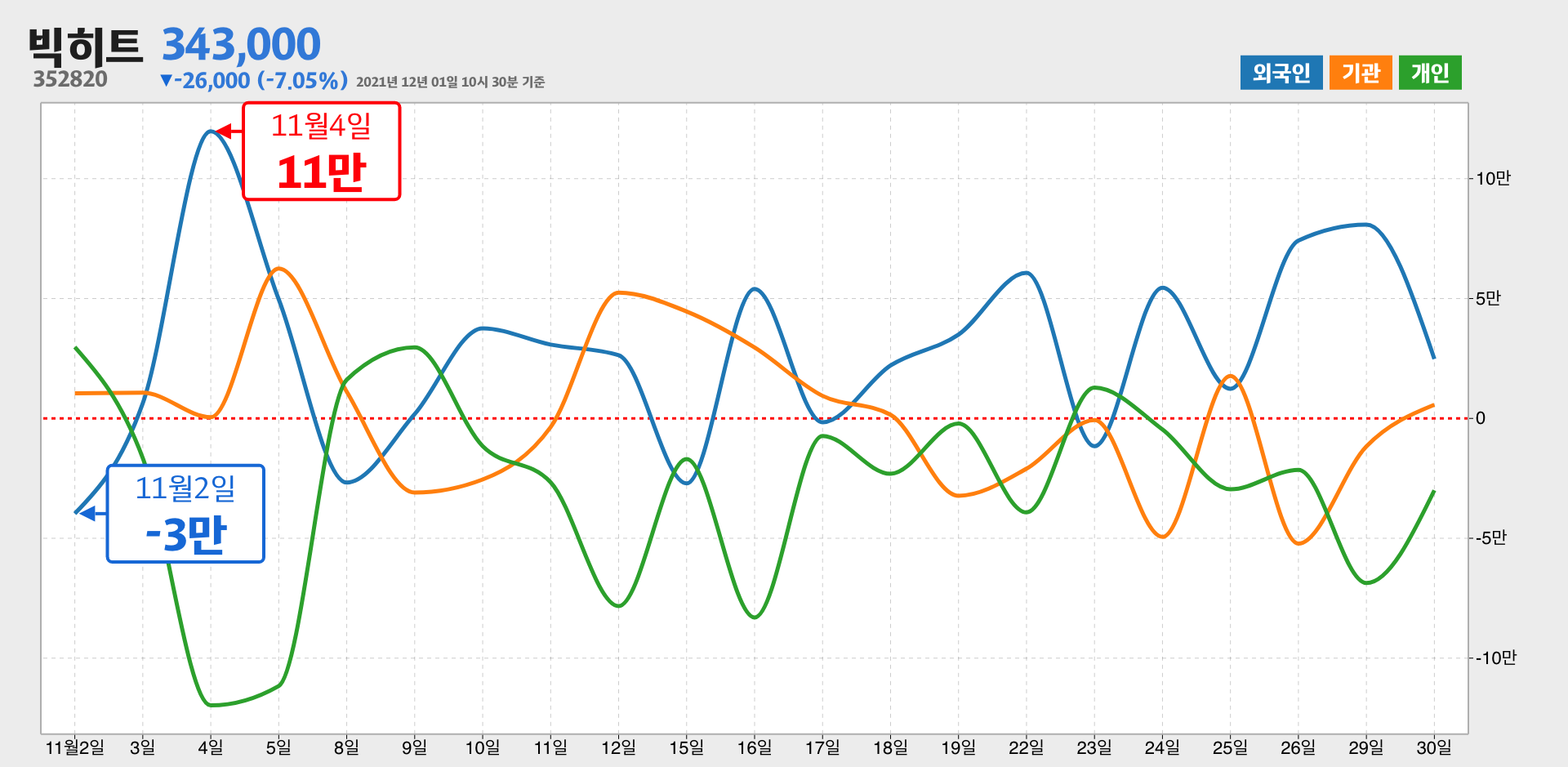This screenshot has width=1568, height=767.
Task: Click the 10일 x-axis label
Action: point(483,747)
